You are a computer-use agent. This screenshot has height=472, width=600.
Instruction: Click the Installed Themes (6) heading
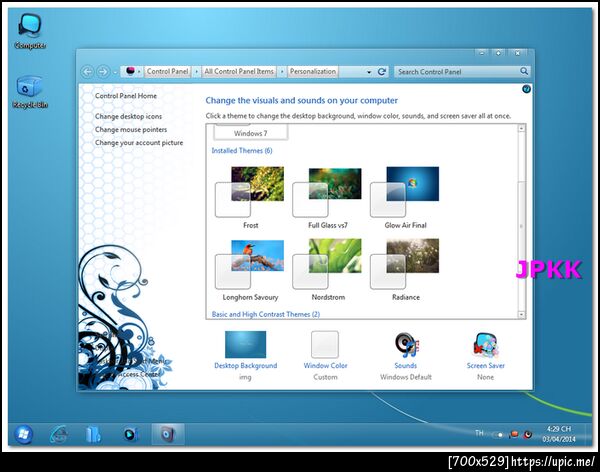(242, 150)
